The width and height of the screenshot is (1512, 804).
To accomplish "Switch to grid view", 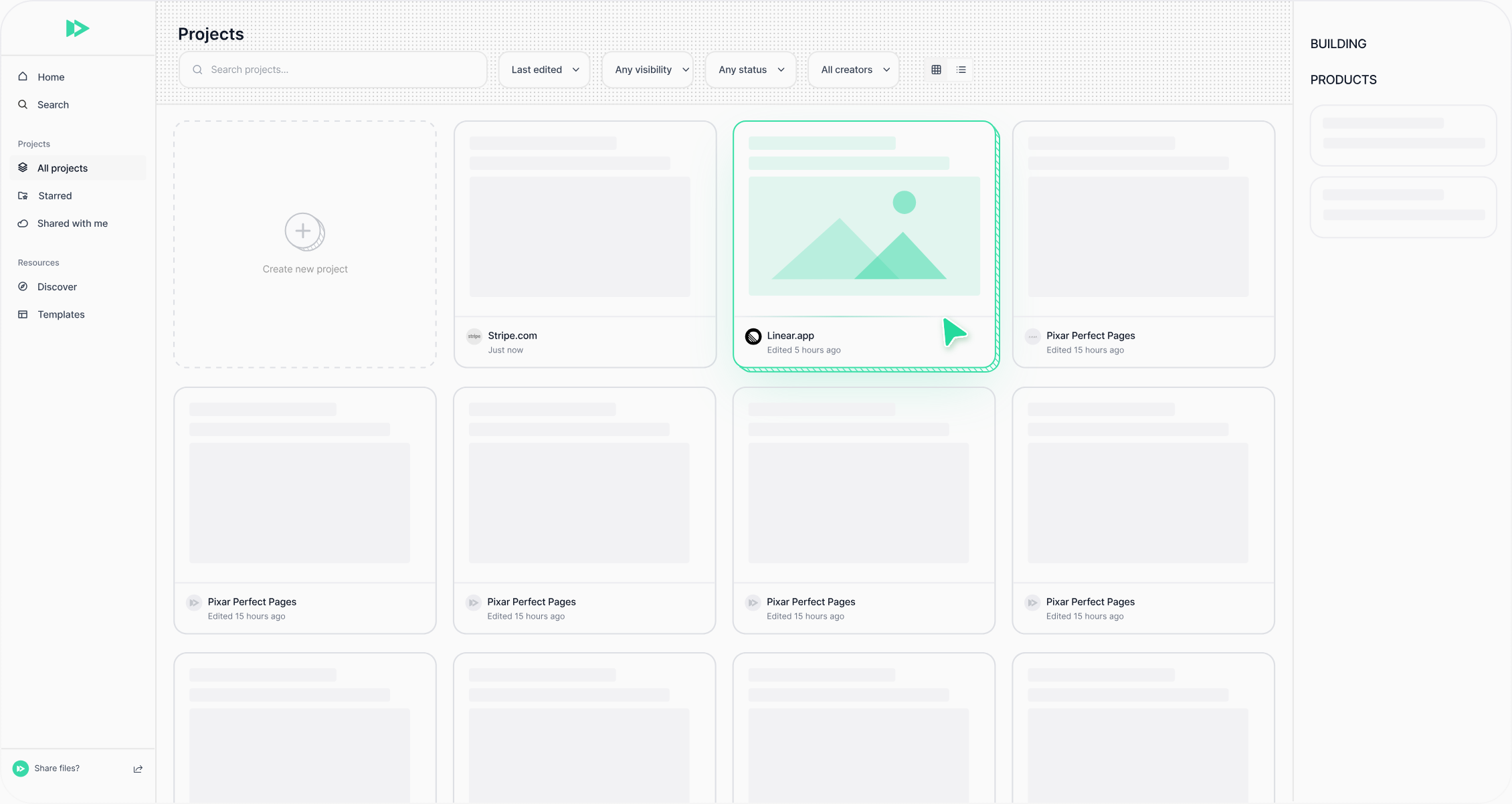I will click(937, 70).
